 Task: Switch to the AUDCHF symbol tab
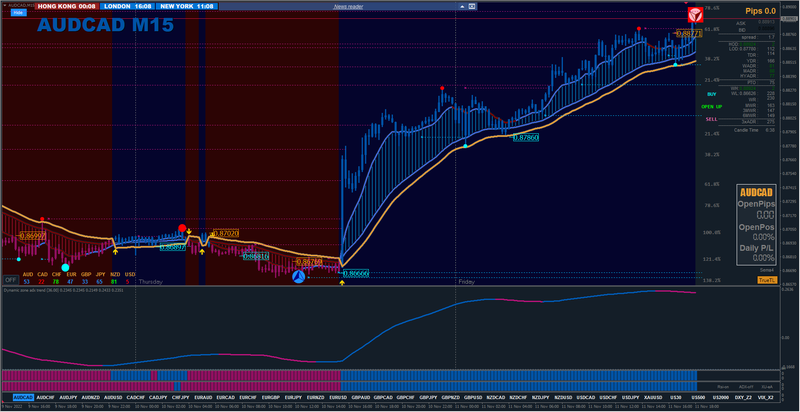coord(46,397)
